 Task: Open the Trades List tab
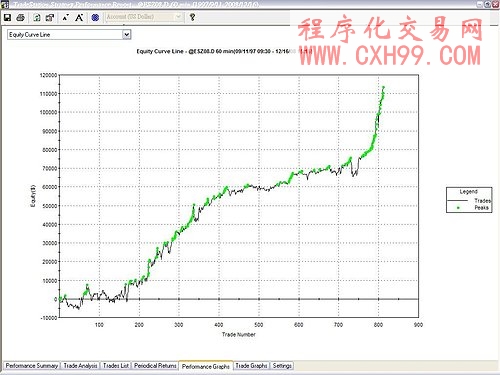click(x=116, y=366)
